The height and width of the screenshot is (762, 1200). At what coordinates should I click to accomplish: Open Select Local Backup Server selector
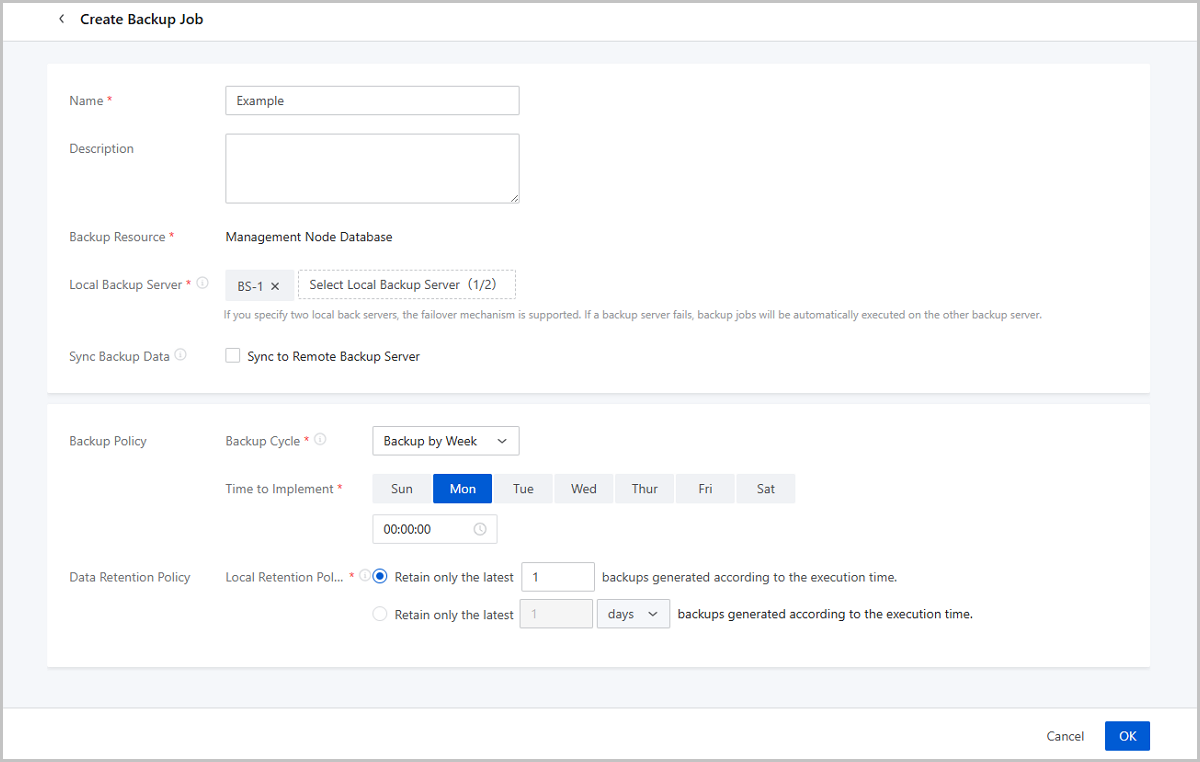[x=407, y=285]
